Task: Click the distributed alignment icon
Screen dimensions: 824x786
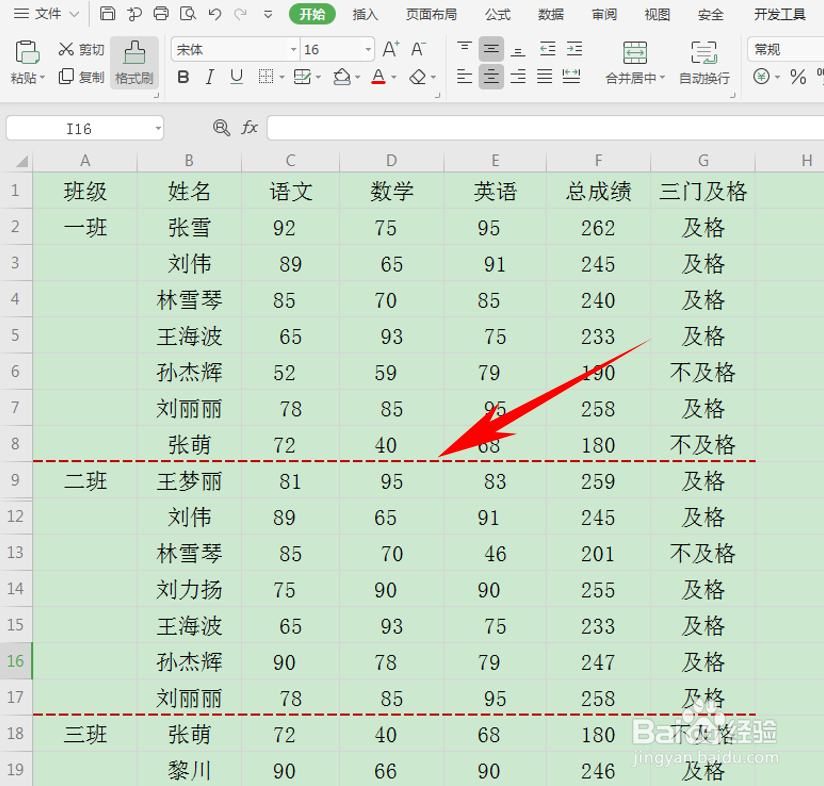Action: click(x=571, y=77)
